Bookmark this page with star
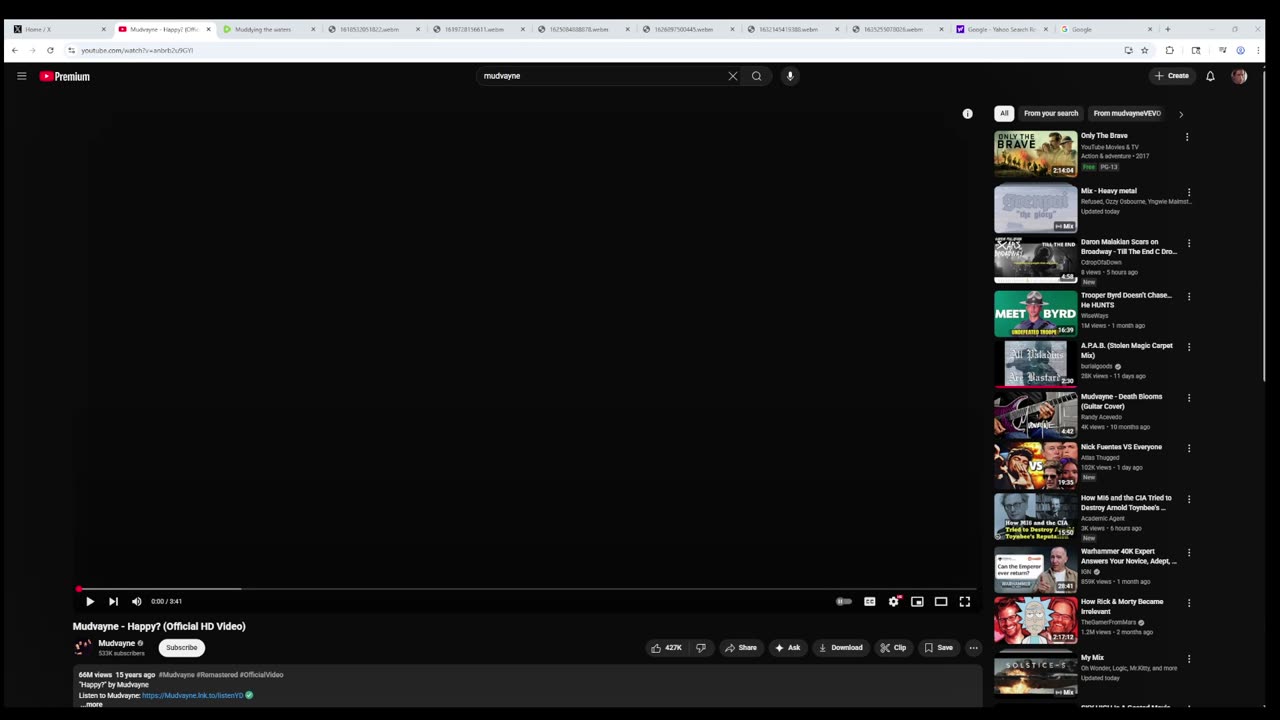 point(1145,50)
